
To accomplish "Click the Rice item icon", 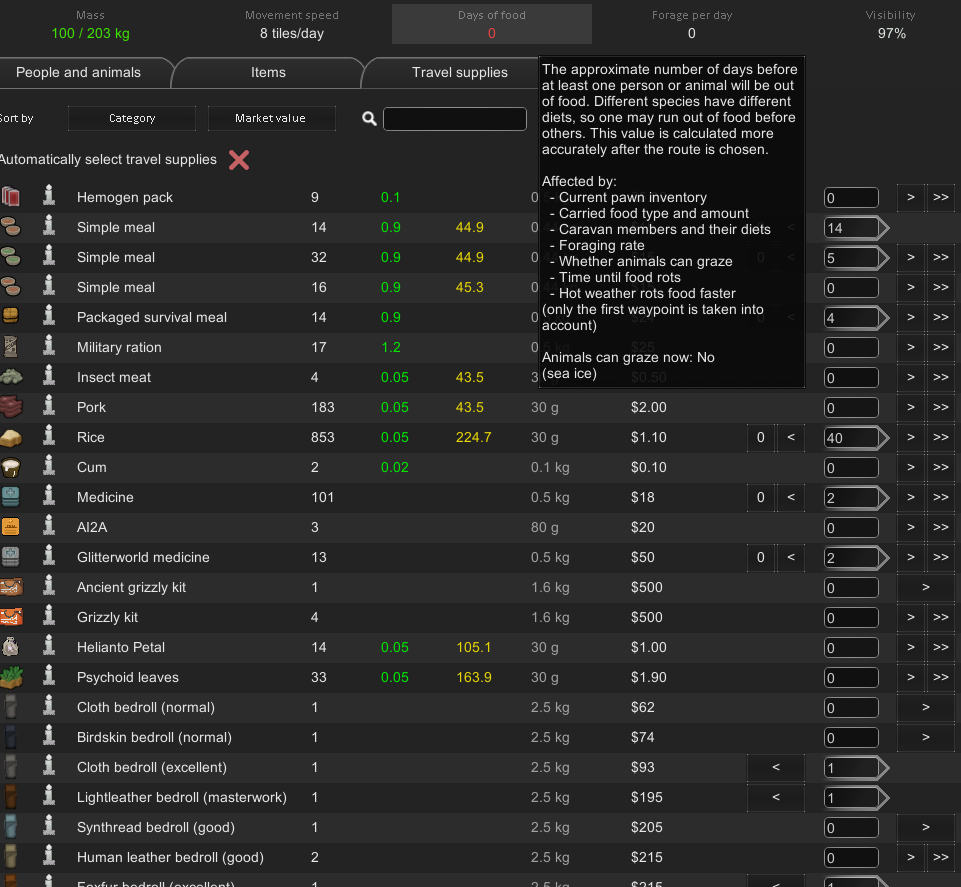I will tap(11, 437).
